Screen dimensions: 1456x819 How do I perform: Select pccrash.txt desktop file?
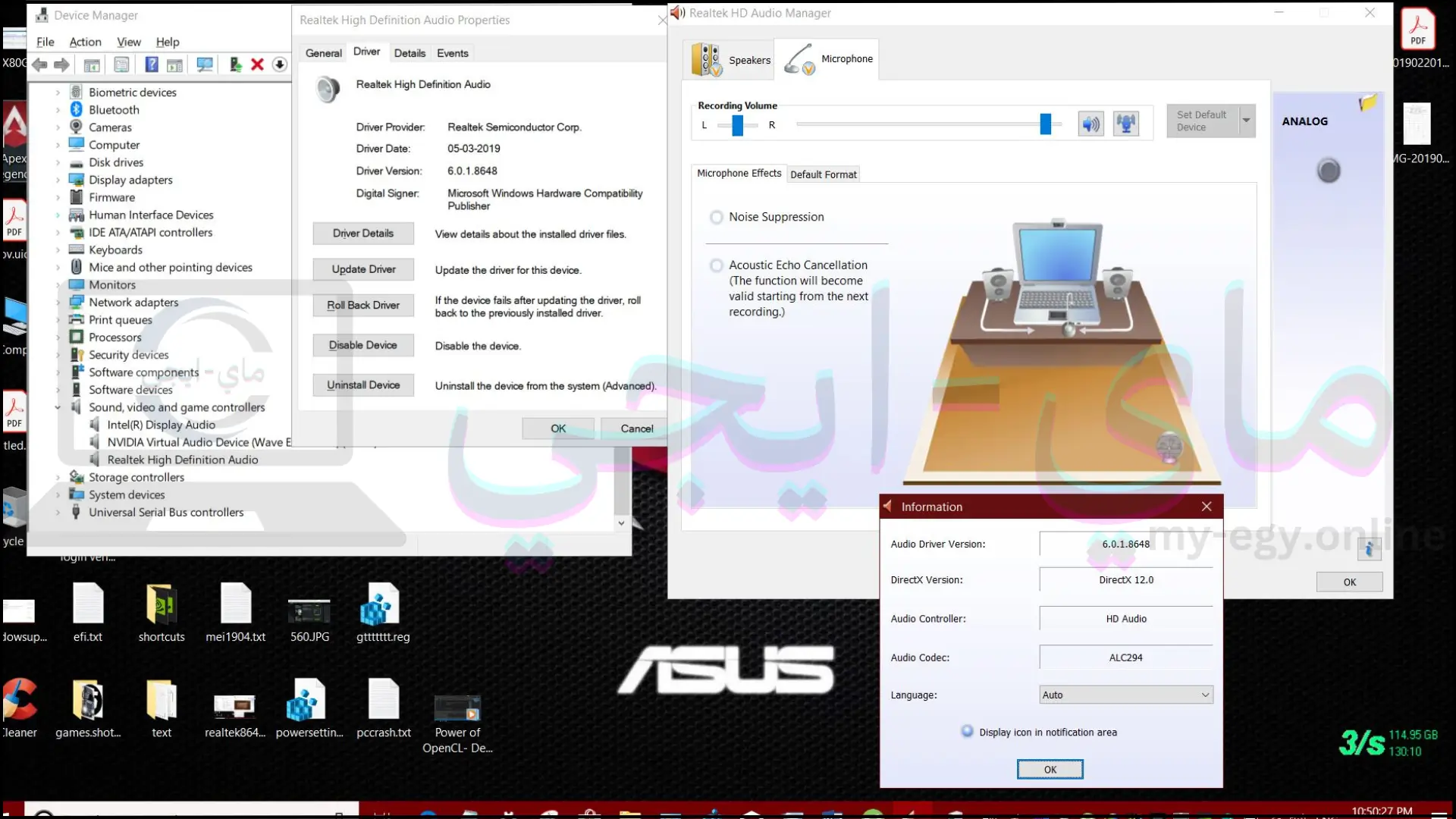tap(384, 709)
